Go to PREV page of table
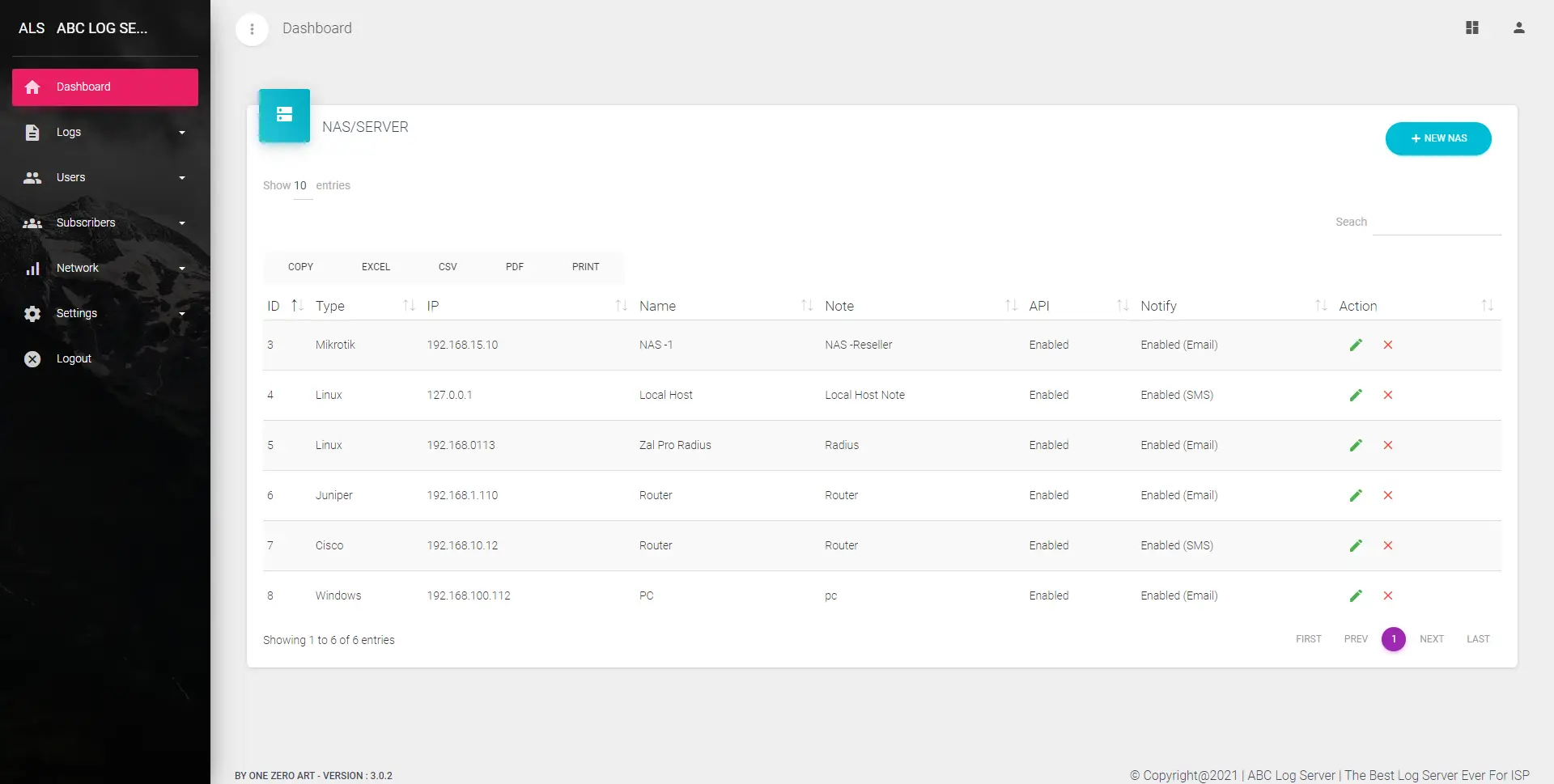Image resolution: width=1554 pixels, height=784 pixels. [x=1356, y=639]
